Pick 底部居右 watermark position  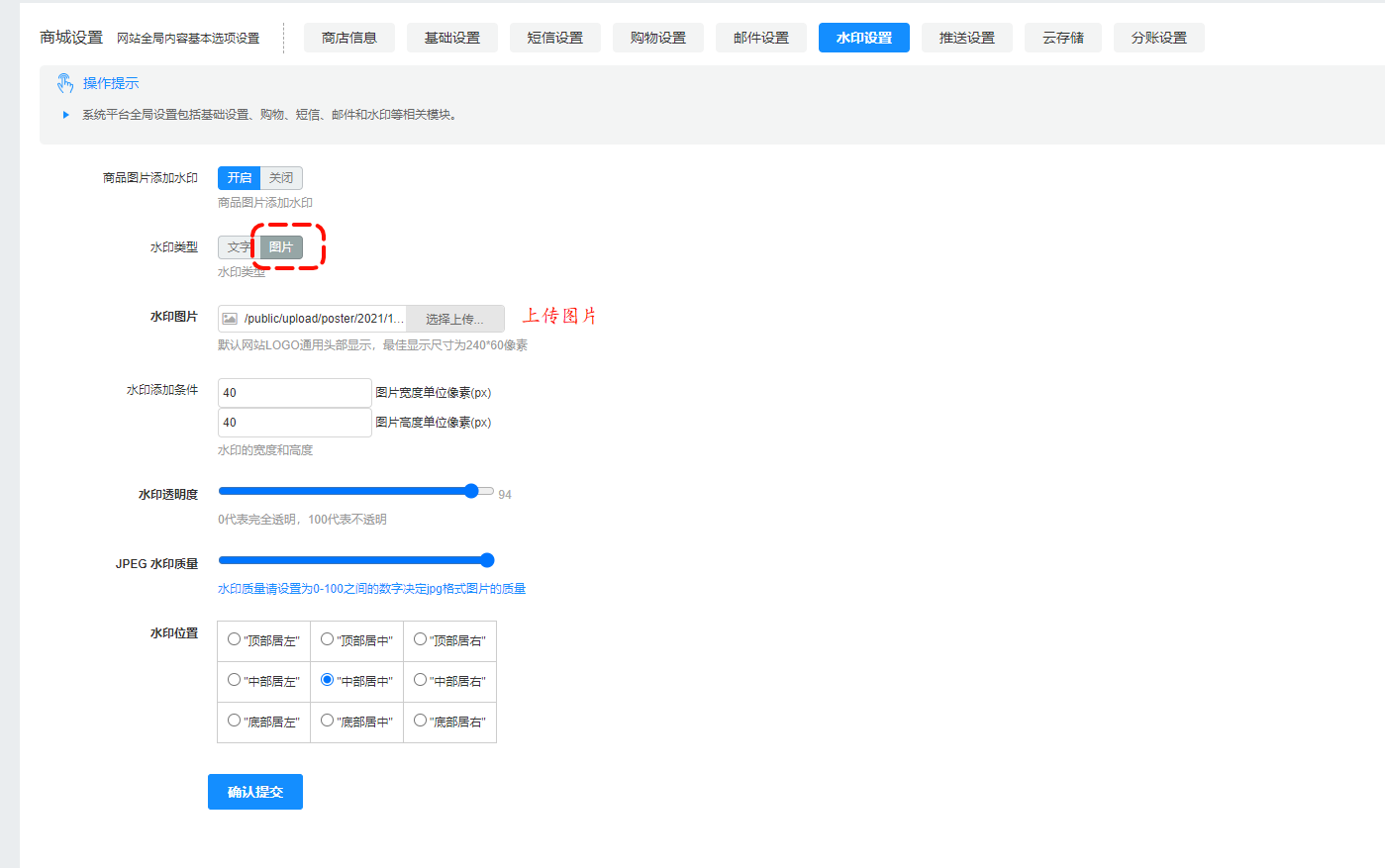(420, 721)
